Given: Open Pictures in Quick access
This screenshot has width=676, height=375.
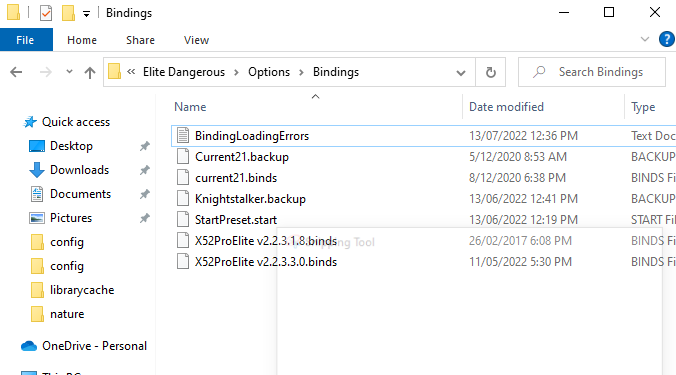Looking at the screenshot, I should click(71, 218).
